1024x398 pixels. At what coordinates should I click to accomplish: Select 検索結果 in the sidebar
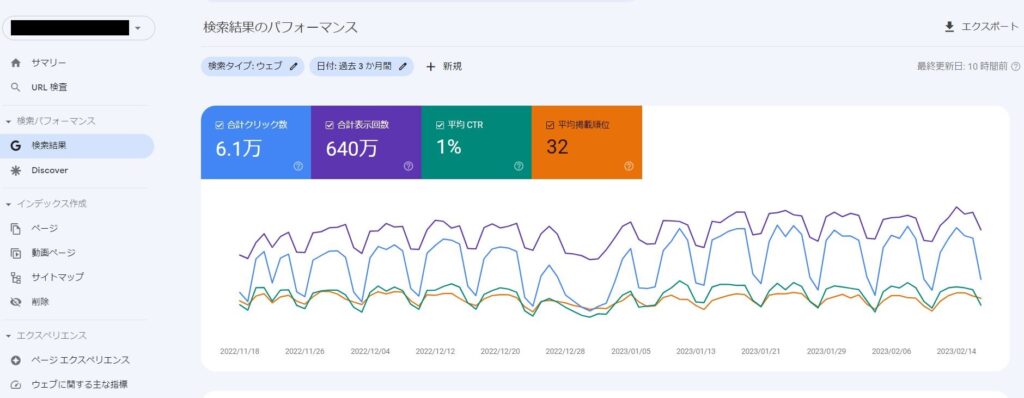pyautogui.click(x=77, y=146)
